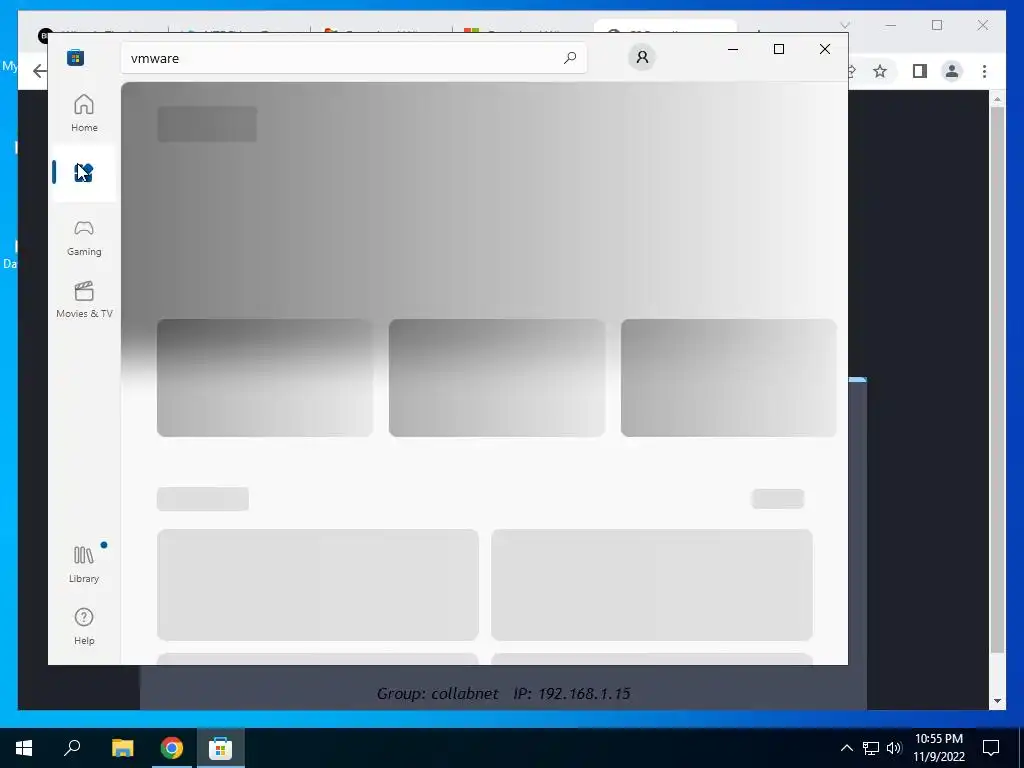Screen dimensions: 1024x768
Task: Open network status tray icon
Action: 871,748
